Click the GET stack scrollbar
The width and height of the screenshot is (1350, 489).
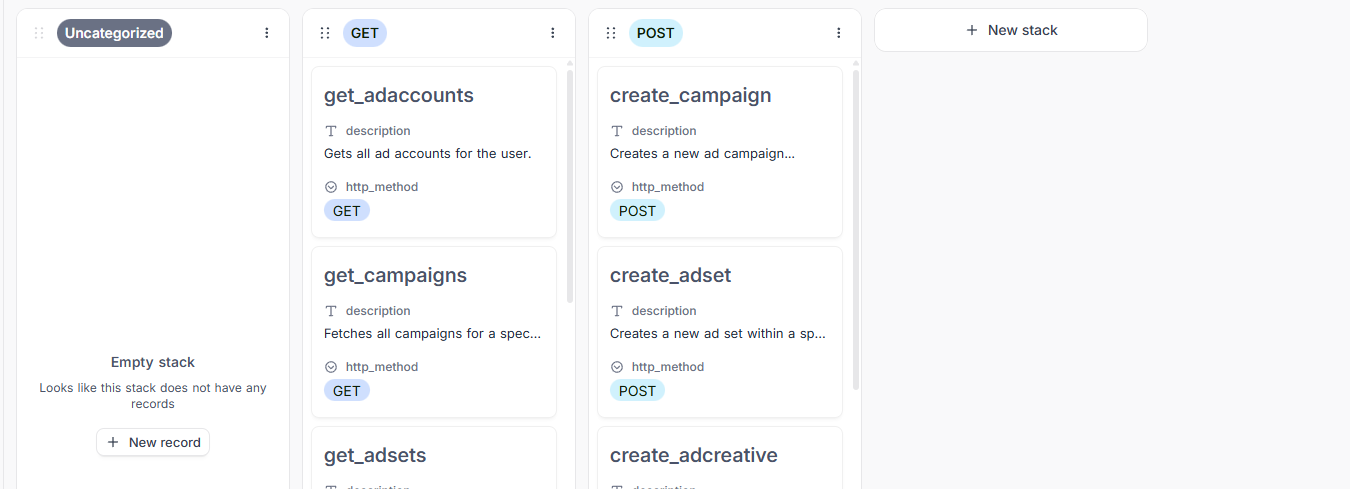click(x=570, y=185)
